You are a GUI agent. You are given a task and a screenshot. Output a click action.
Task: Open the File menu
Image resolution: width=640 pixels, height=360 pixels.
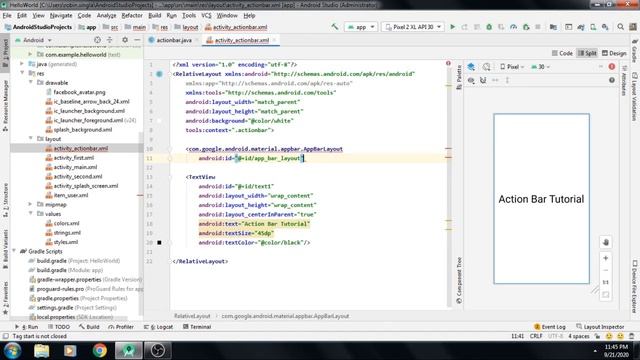click(x=7, y=16)
